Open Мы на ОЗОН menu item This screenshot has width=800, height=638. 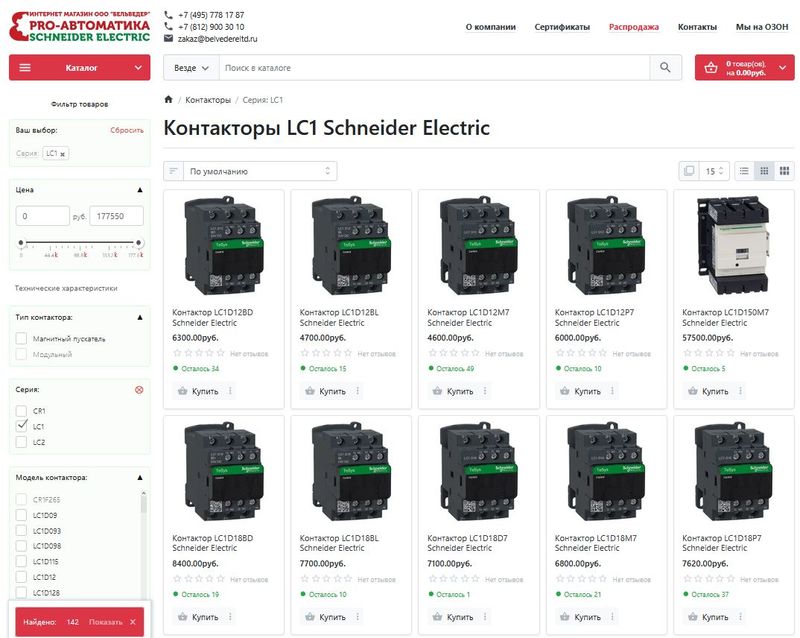coord(762,27)
